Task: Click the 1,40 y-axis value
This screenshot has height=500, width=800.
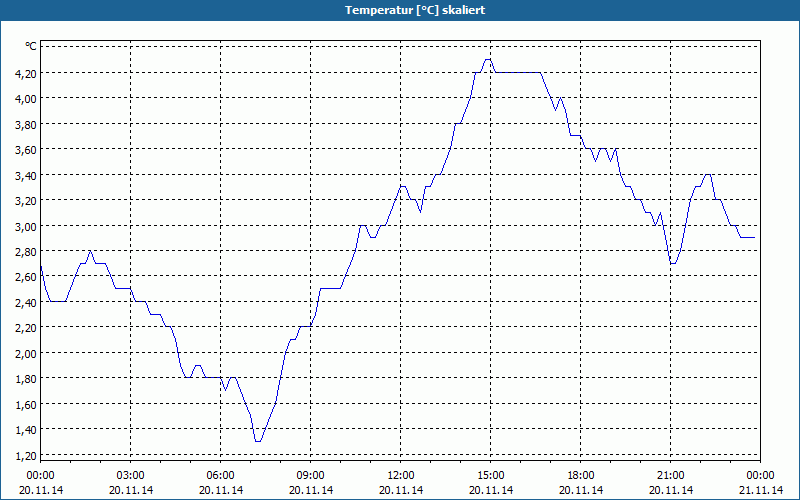Action: pyautogui.click(x=26, y=430)
